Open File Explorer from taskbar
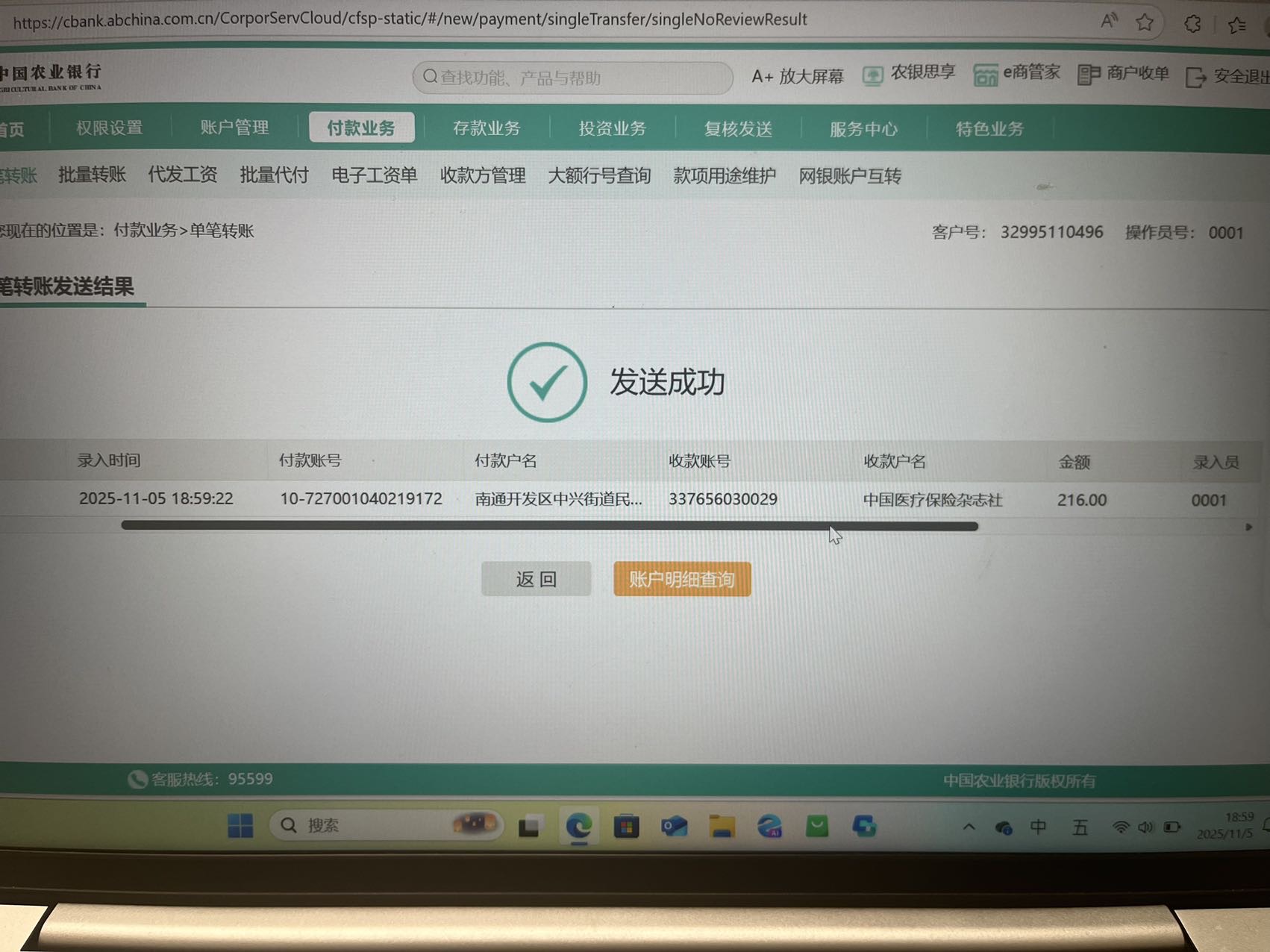1270x952 pixels. pyautogui.click(x=722, y=827)
